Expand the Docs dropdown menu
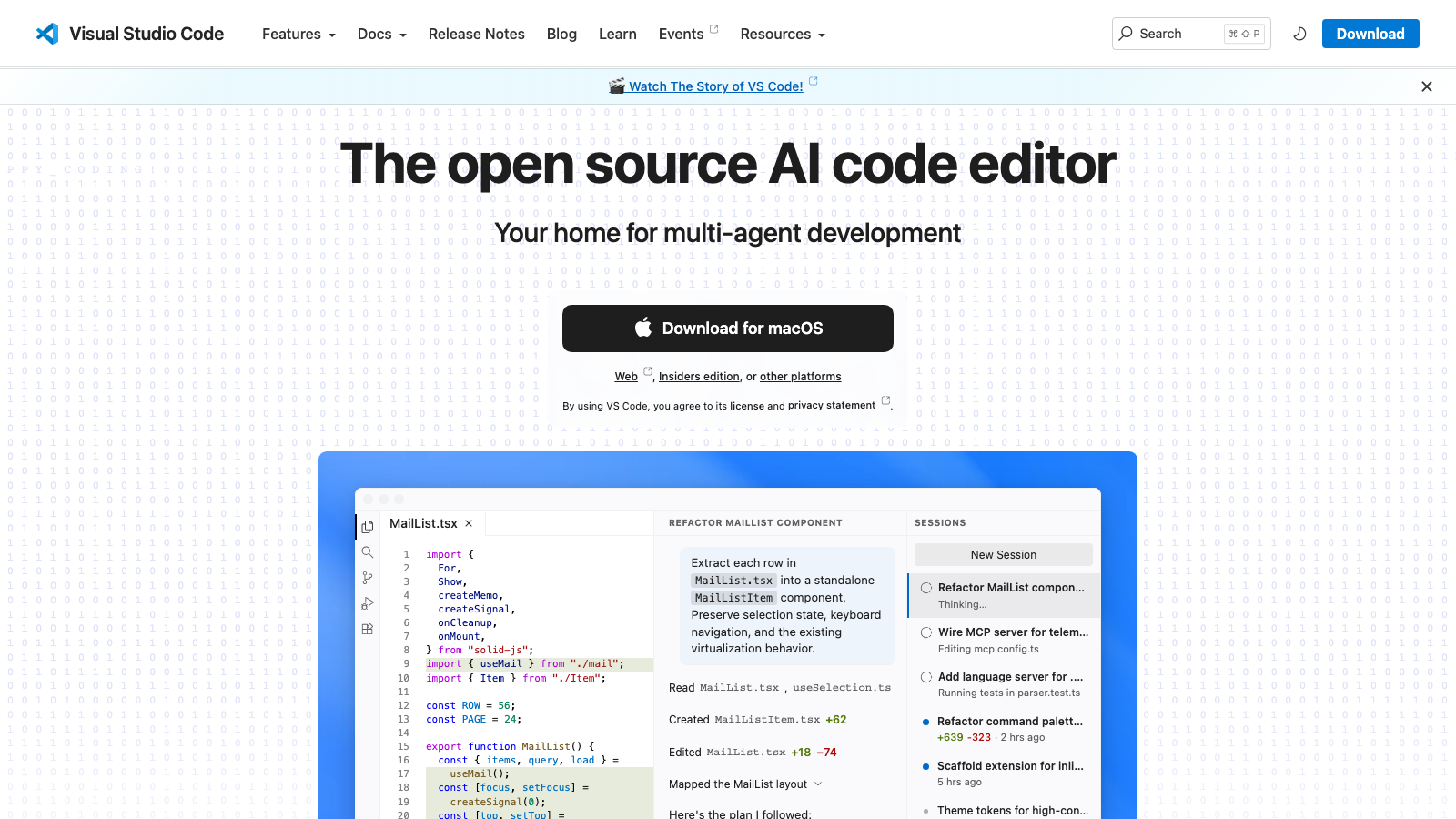The height and width of the screenshot is (819, 1456). point(382,34)
